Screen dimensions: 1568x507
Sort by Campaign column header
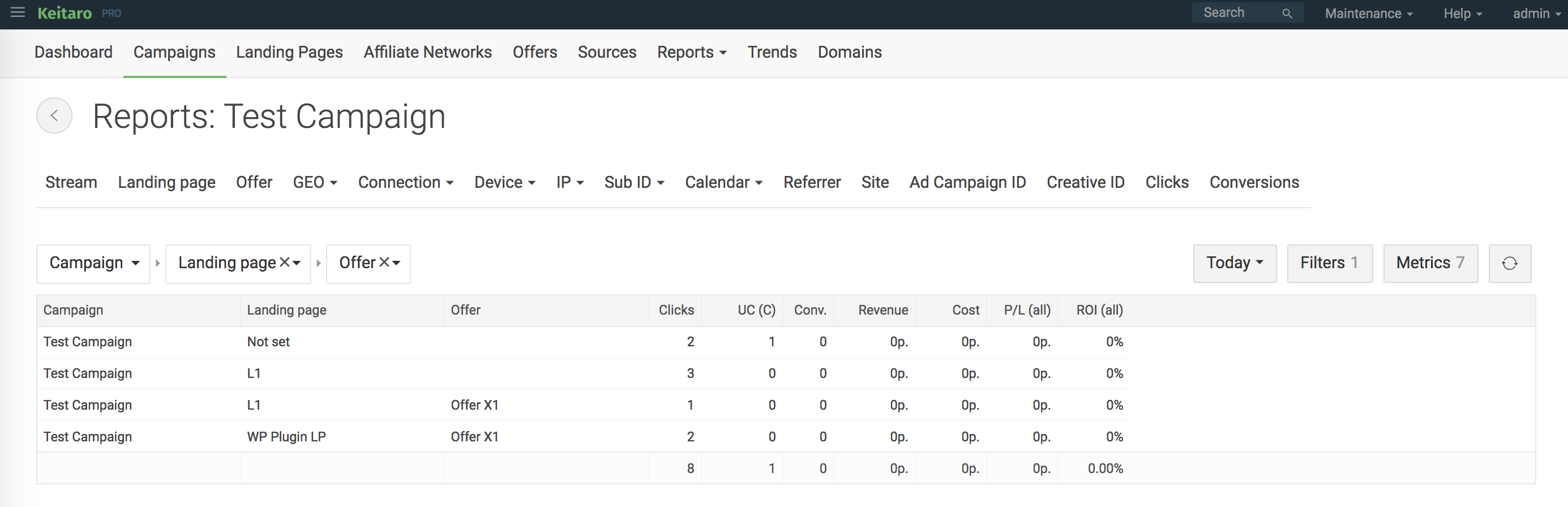click(73, 311)
